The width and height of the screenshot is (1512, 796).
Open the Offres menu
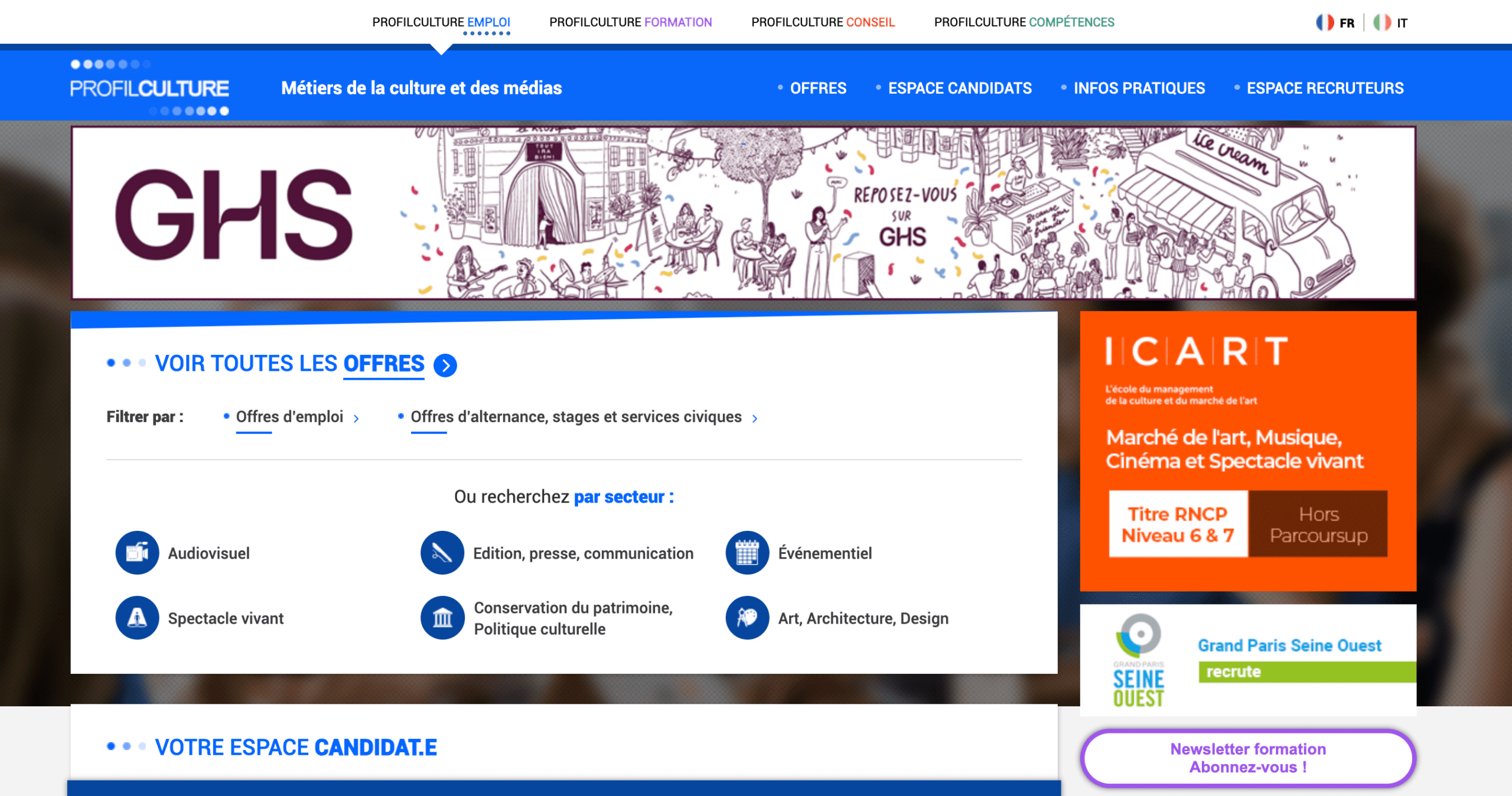818,88
